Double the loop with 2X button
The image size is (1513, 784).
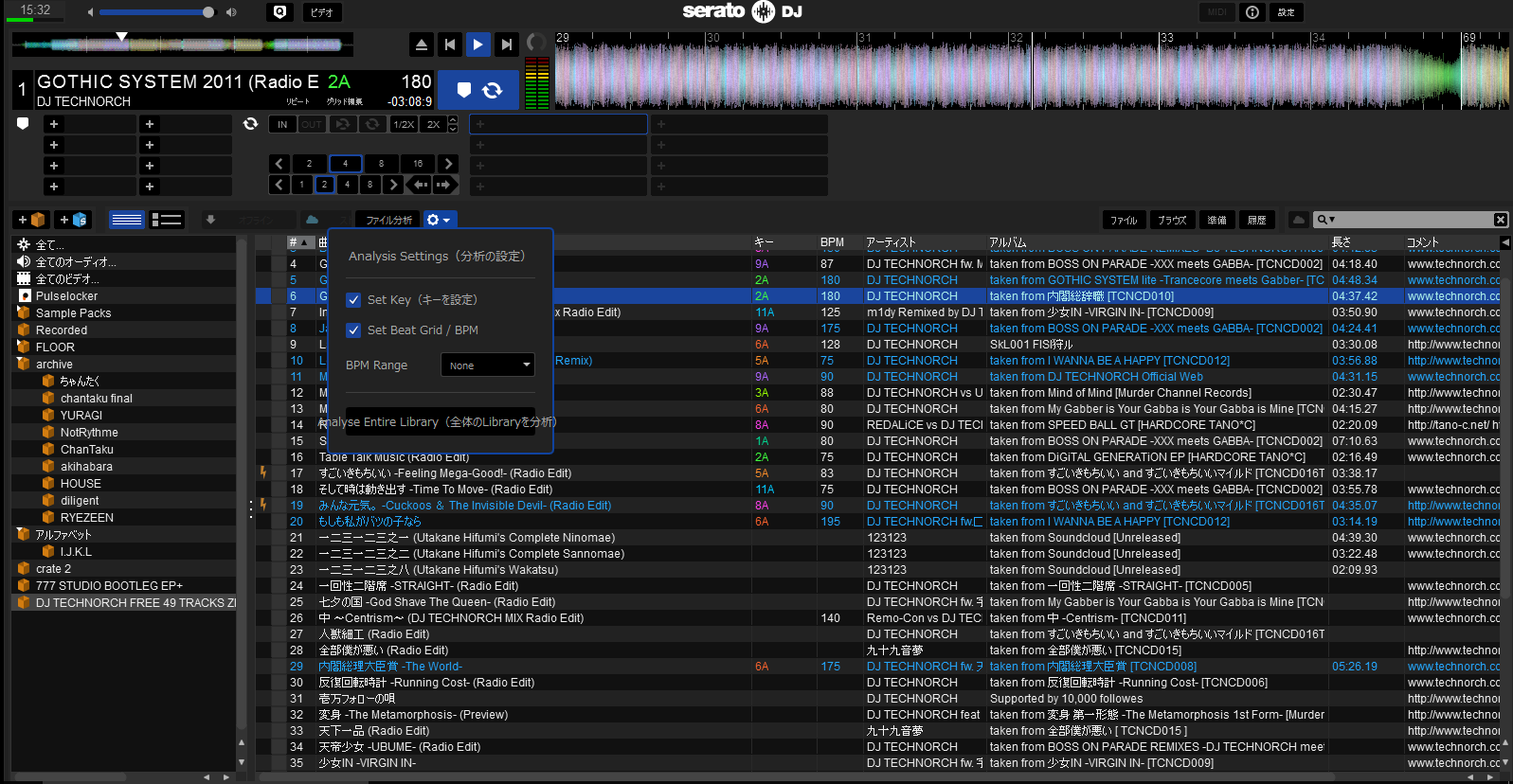pos(433,124)
